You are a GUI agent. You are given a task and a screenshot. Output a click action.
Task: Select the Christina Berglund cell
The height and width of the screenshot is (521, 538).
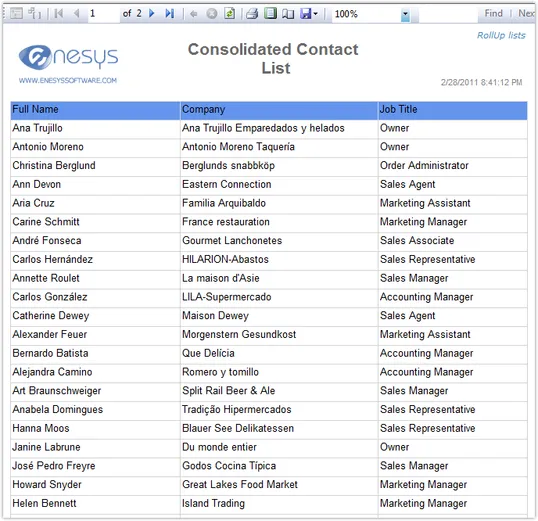pos(95,166)
